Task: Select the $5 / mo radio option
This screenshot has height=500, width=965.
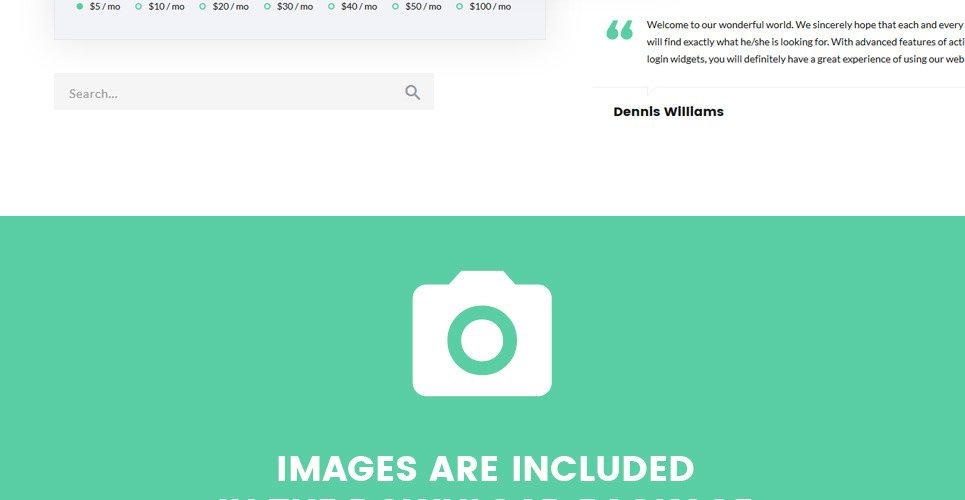Action: 80,6
